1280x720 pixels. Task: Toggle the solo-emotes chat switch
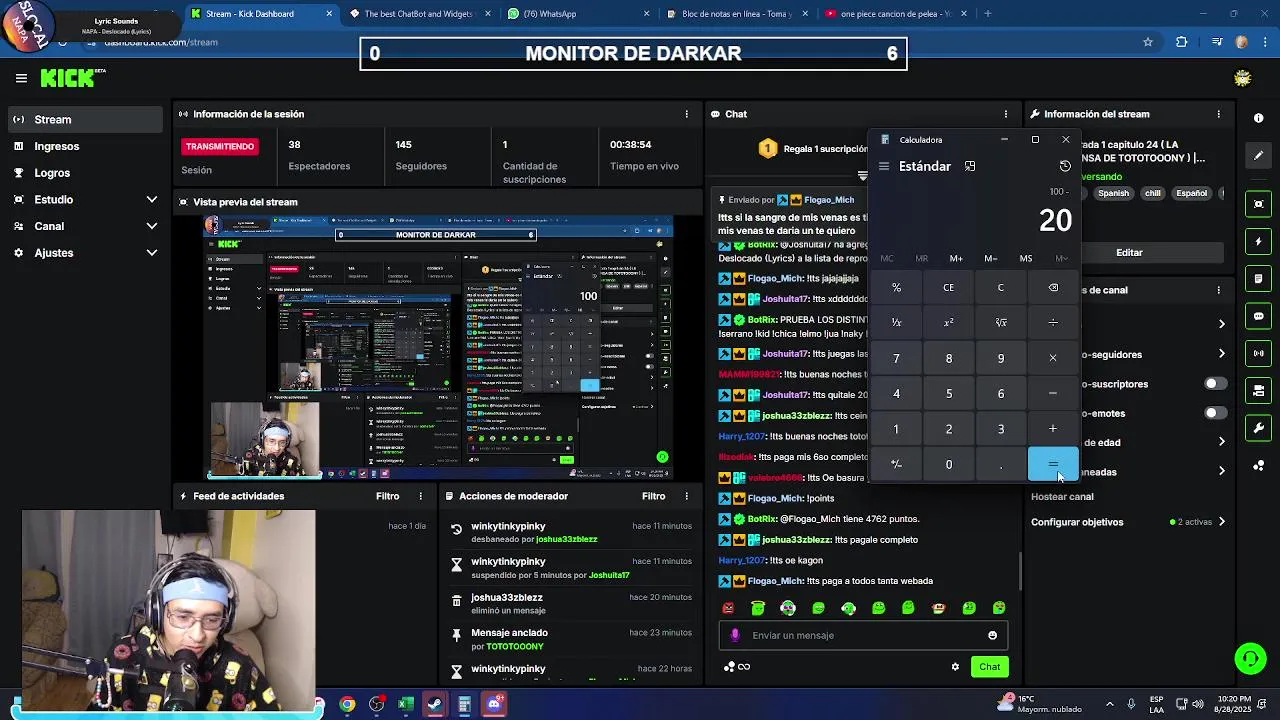pyautogui.click(x=1215, y=413)
